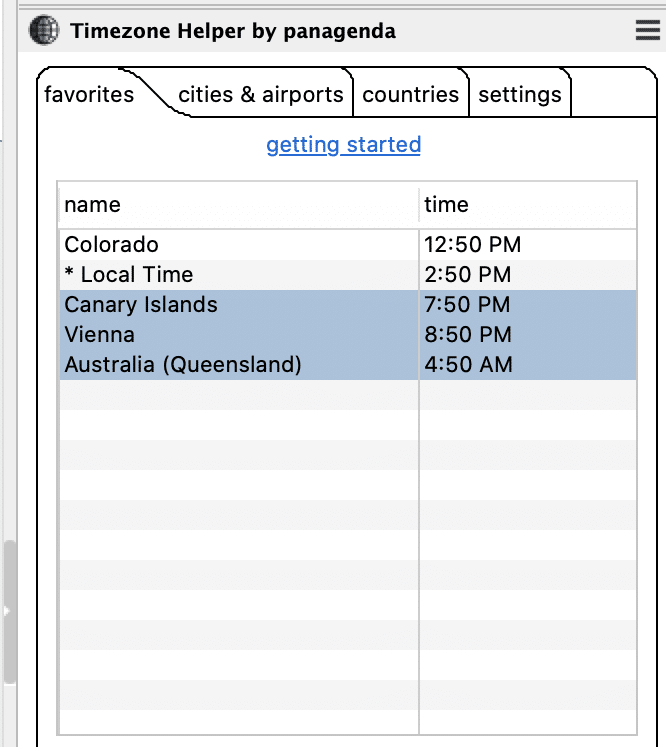Click the Timezone Helper globe icon

(x=45, y=31)
